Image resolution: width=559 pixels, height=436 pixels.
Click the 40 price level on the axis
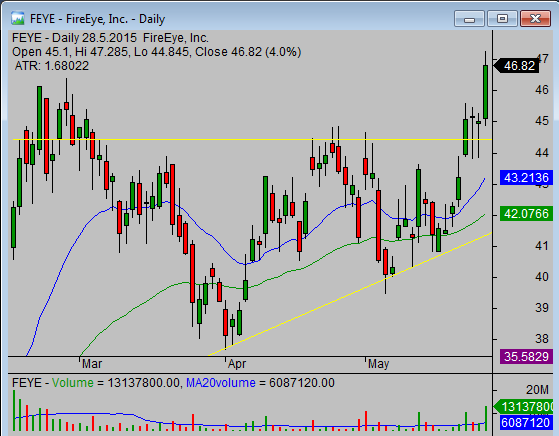pos(542,277)
